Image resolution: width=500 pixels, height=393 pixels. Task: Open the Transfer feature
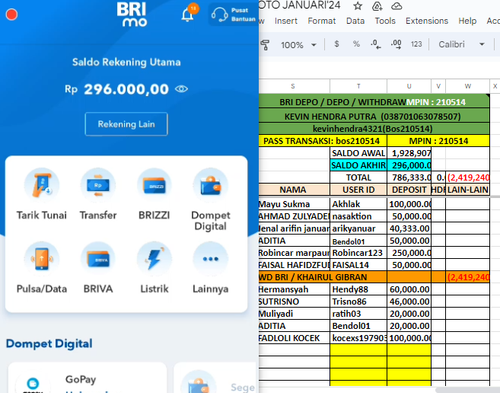[x=98, y=195]
